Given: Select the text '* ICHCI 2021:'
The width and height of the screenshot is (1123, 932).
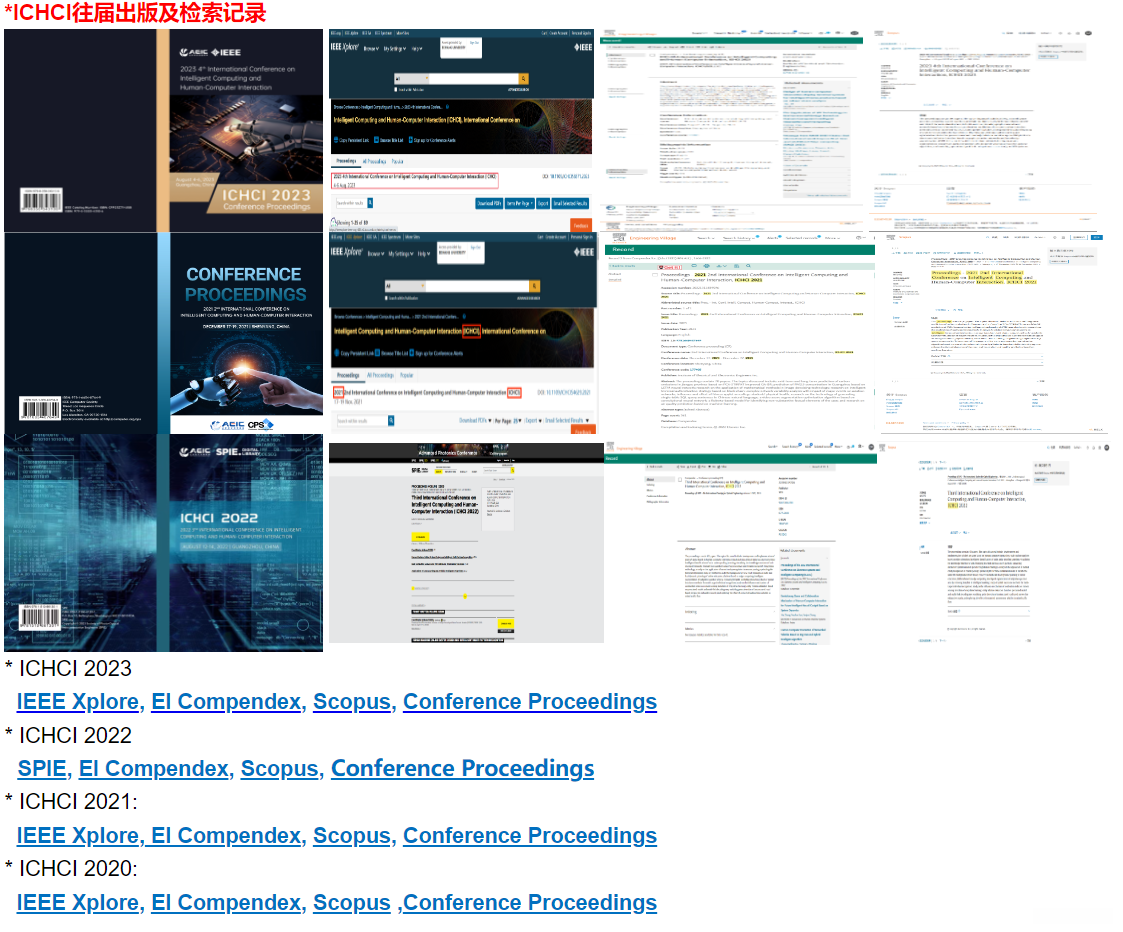Looking at the screenshot, I should 72,802.
